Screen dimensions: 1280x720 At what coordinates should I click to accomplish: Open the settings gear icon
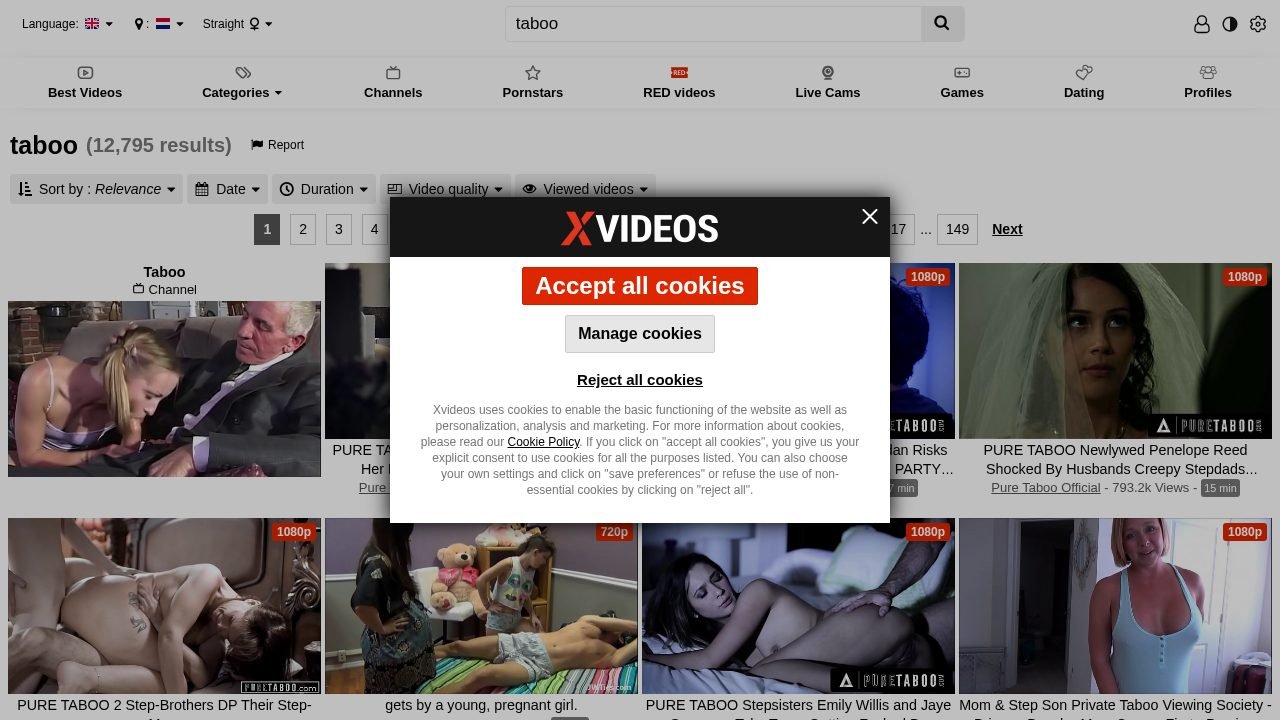(1258, 24)
